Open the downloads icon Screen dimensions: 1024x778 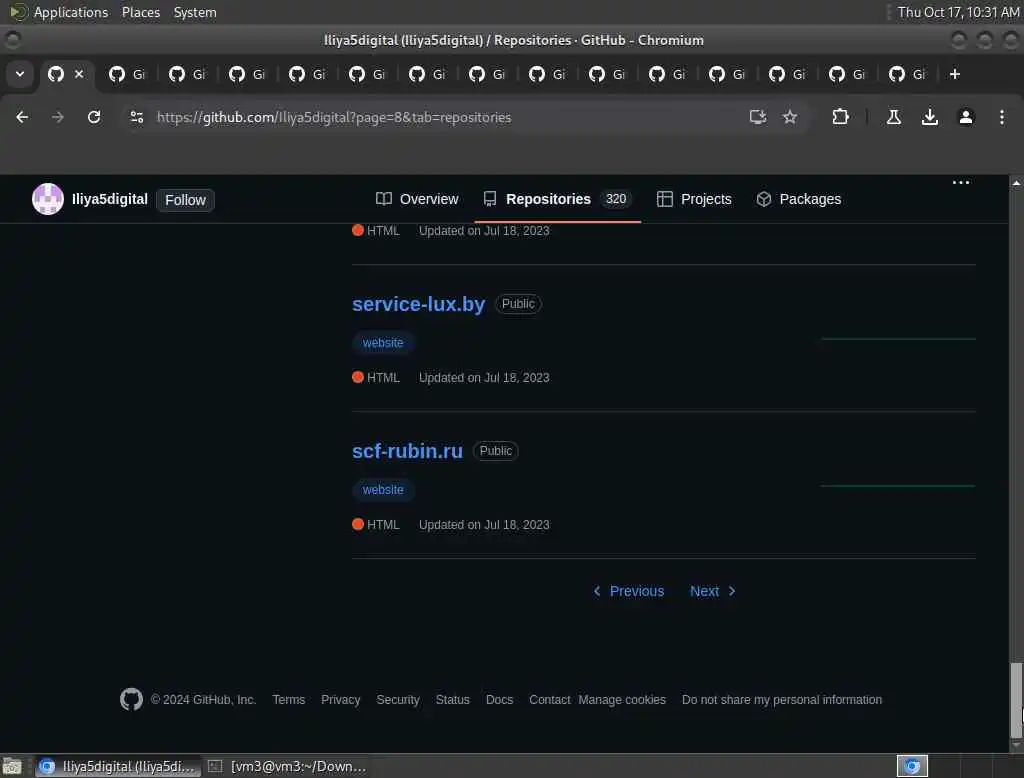coord(929,117)
